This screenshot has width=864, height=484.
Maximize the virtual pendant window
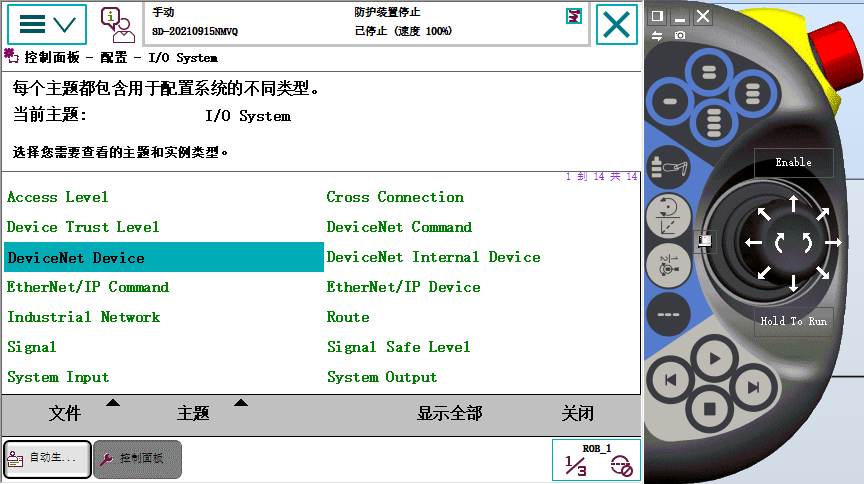657,16
